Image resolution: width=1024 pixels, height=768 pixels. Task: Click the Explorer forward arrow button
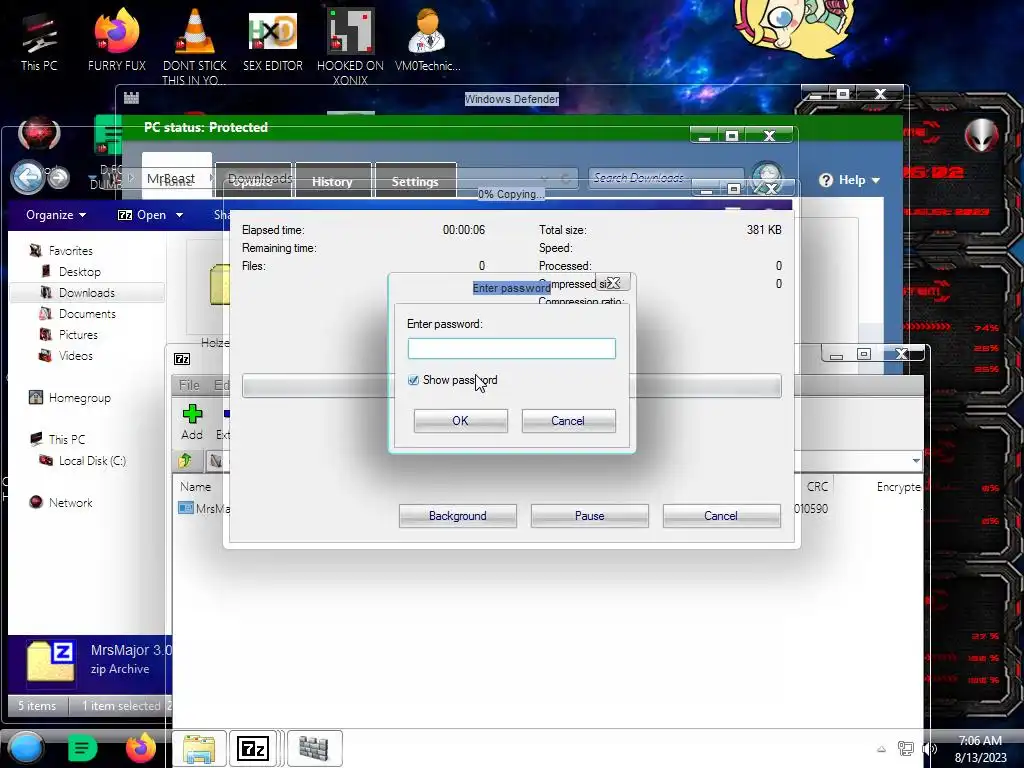pyautogui.click(x=59, y=177)
